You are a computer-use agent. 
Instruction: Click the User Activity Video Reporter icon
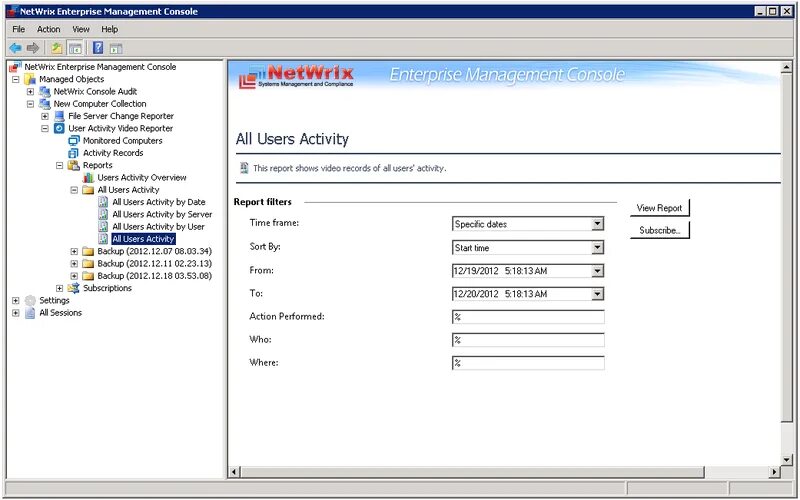pos(60,129)
